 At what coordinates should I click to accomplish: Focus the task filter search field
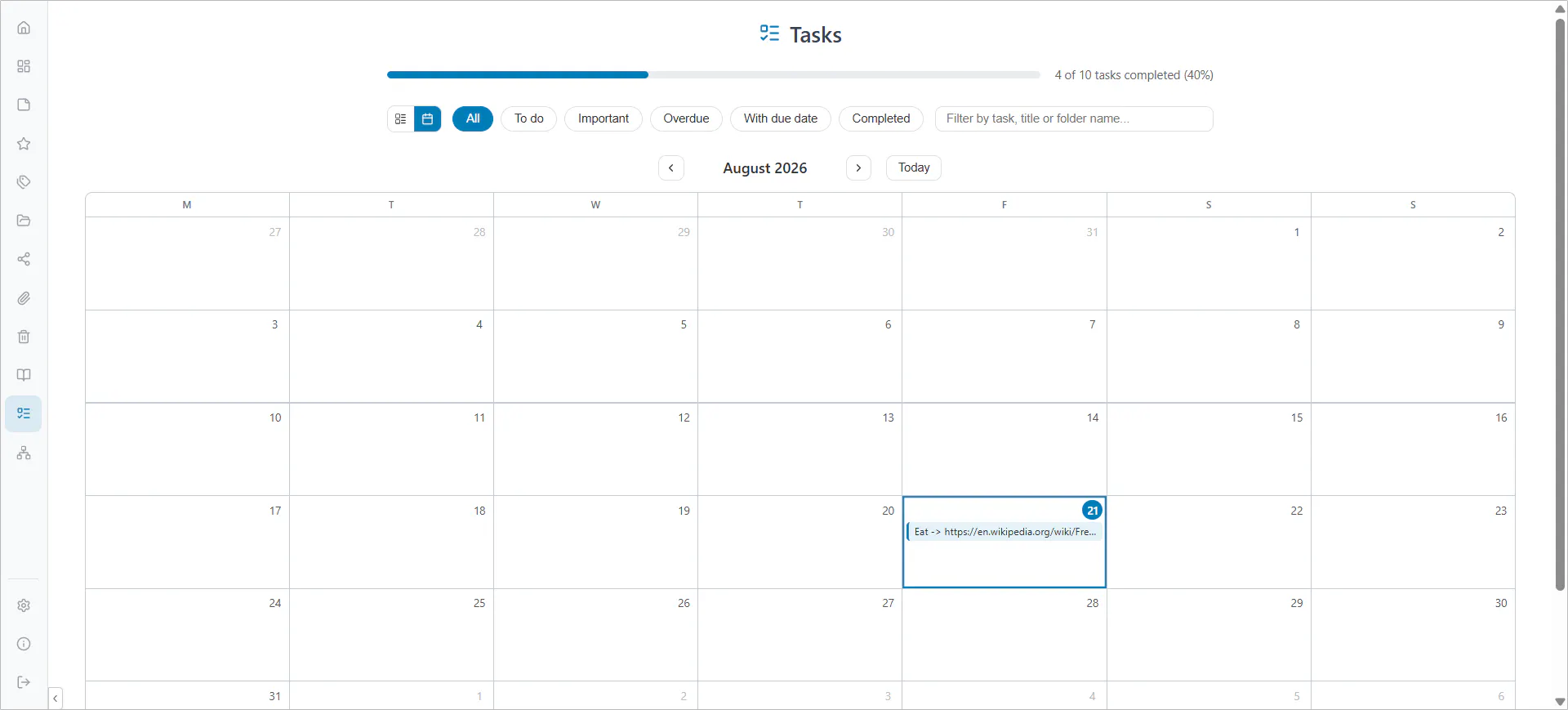[1074, 118]
